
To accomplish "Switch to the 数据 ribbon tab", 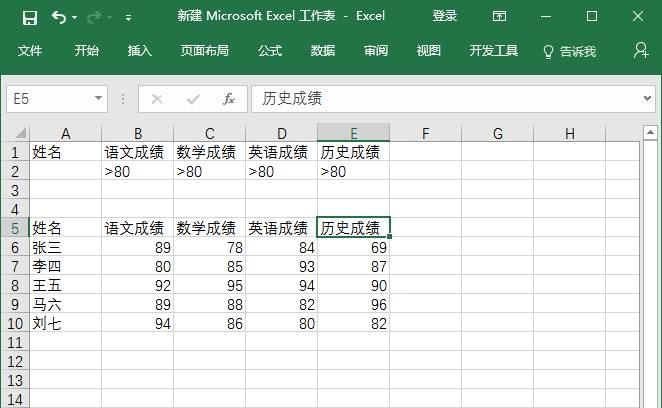I will point(323,51).
